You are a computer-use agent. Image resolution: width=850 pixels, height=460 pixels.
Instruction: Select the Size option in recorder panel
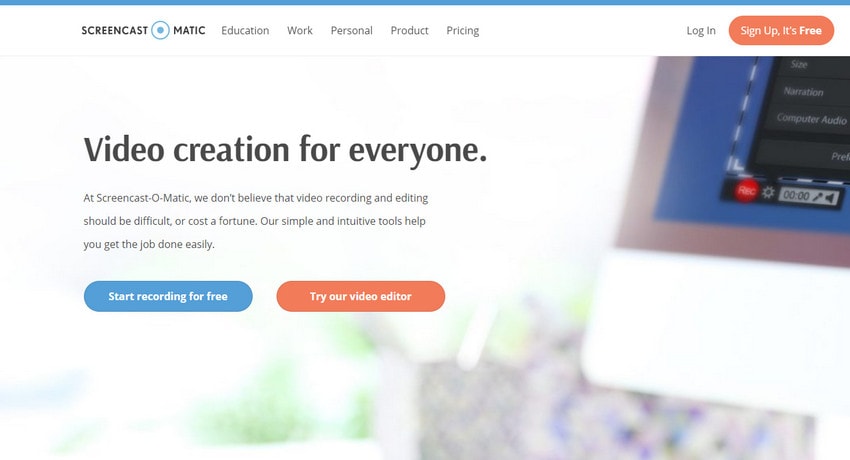pos(799,64)
